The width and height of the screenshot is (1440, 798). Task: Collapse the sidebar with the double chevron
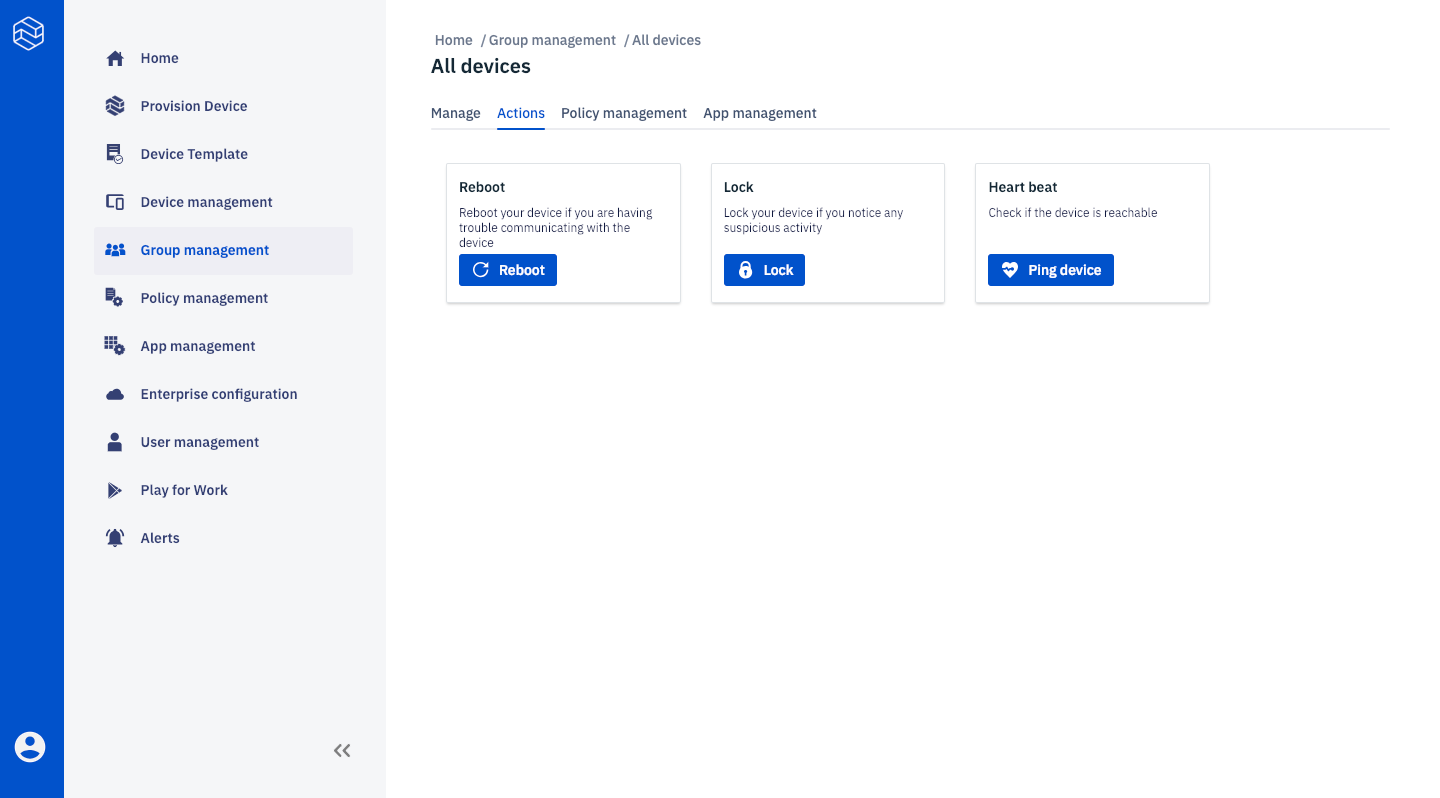pos(342,750)
